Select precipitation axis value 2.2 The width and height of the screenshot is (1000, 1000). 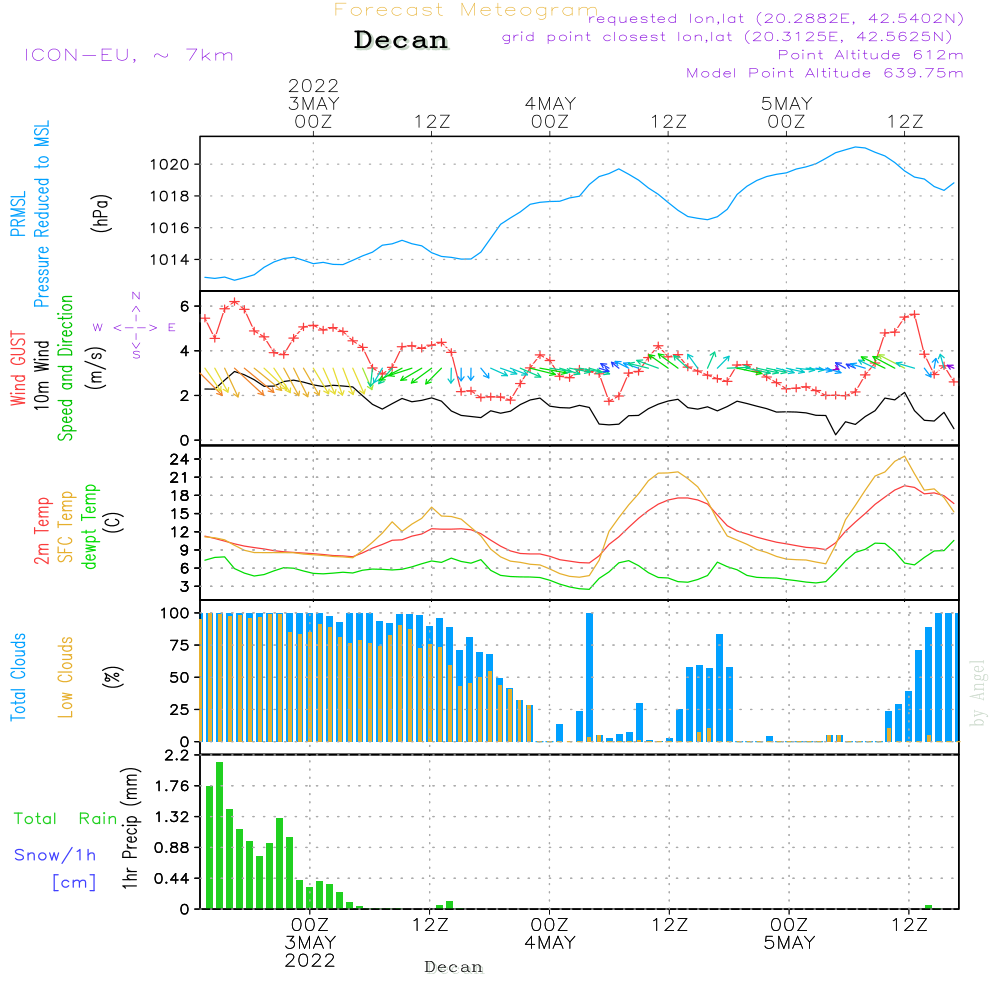click(x=177, y=756)
